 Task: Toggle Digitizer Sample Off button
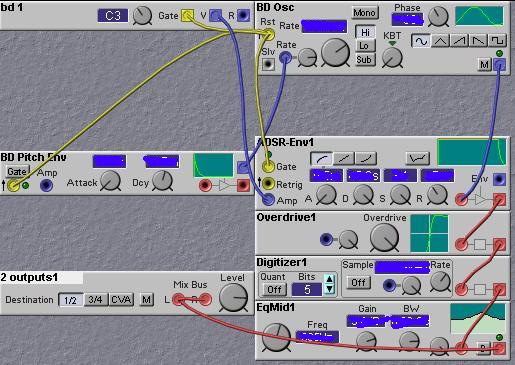pos(358,283)
